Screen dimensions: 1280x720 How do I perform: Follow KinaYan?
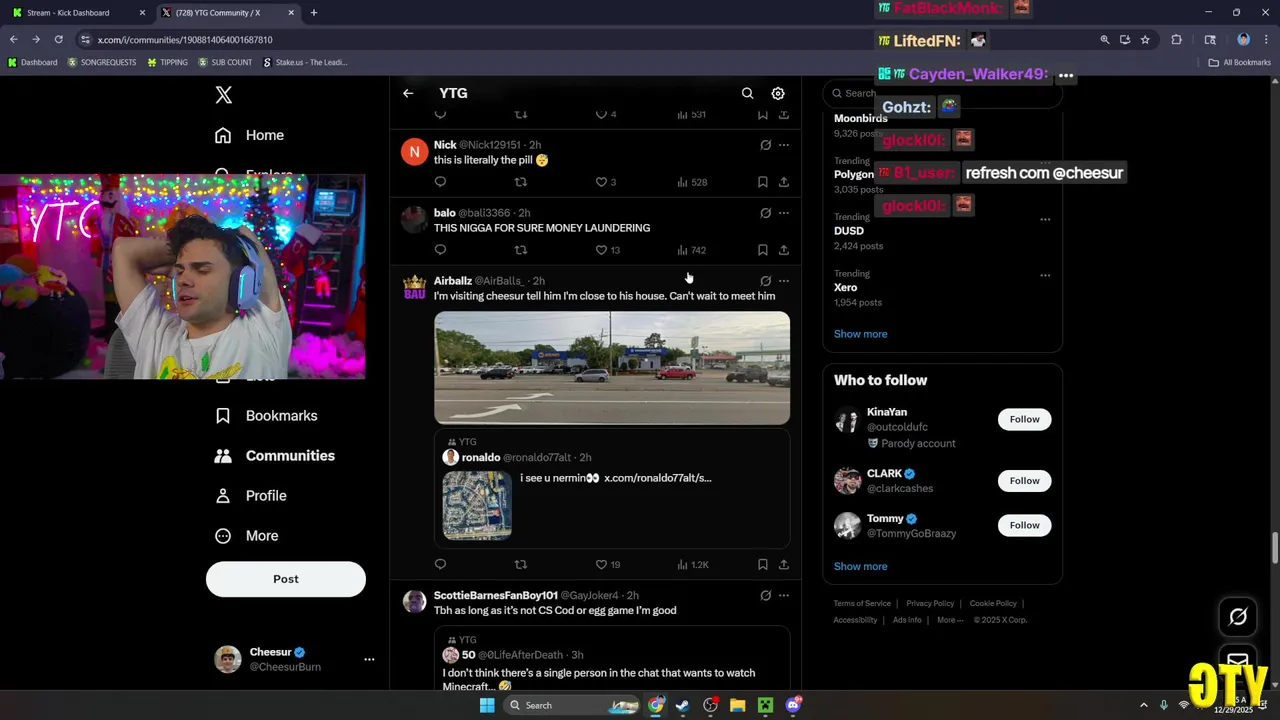[1024, 419]
